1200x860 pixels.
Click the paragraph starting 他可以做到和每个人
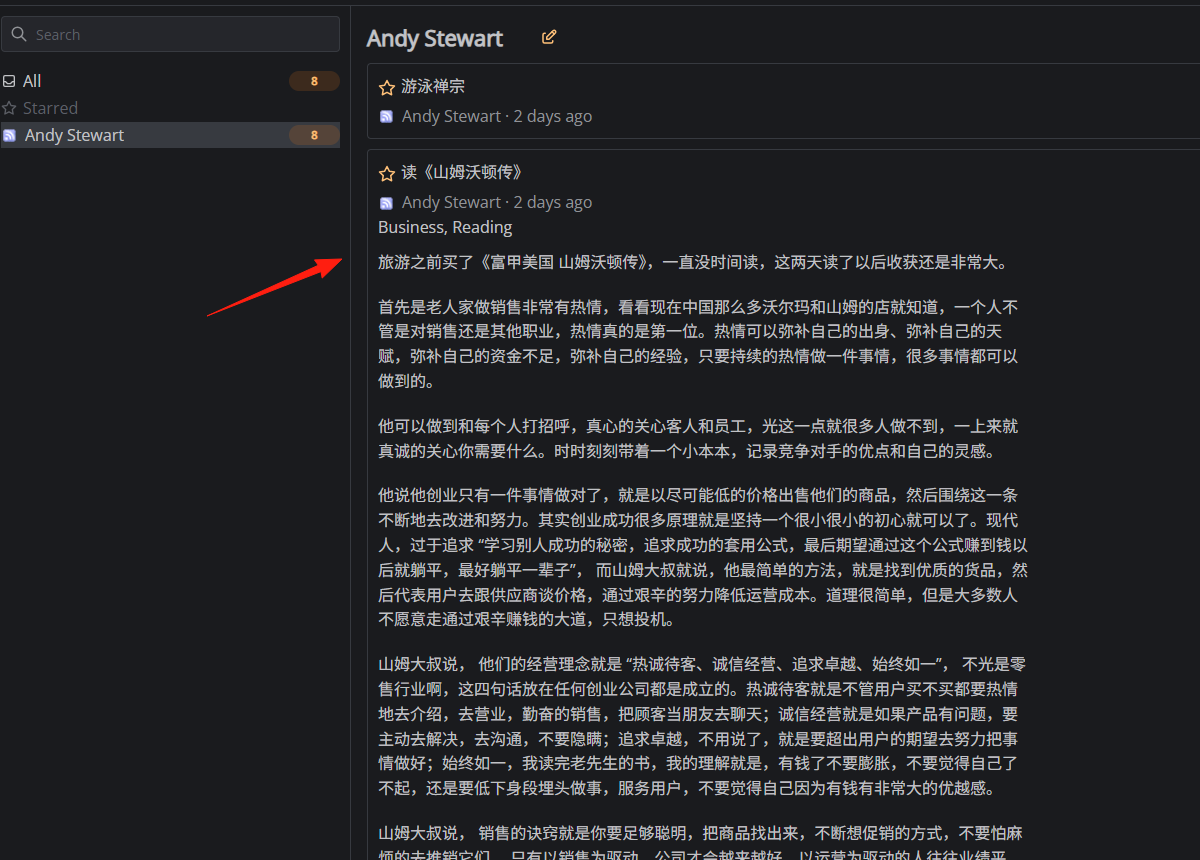point(698,438)
